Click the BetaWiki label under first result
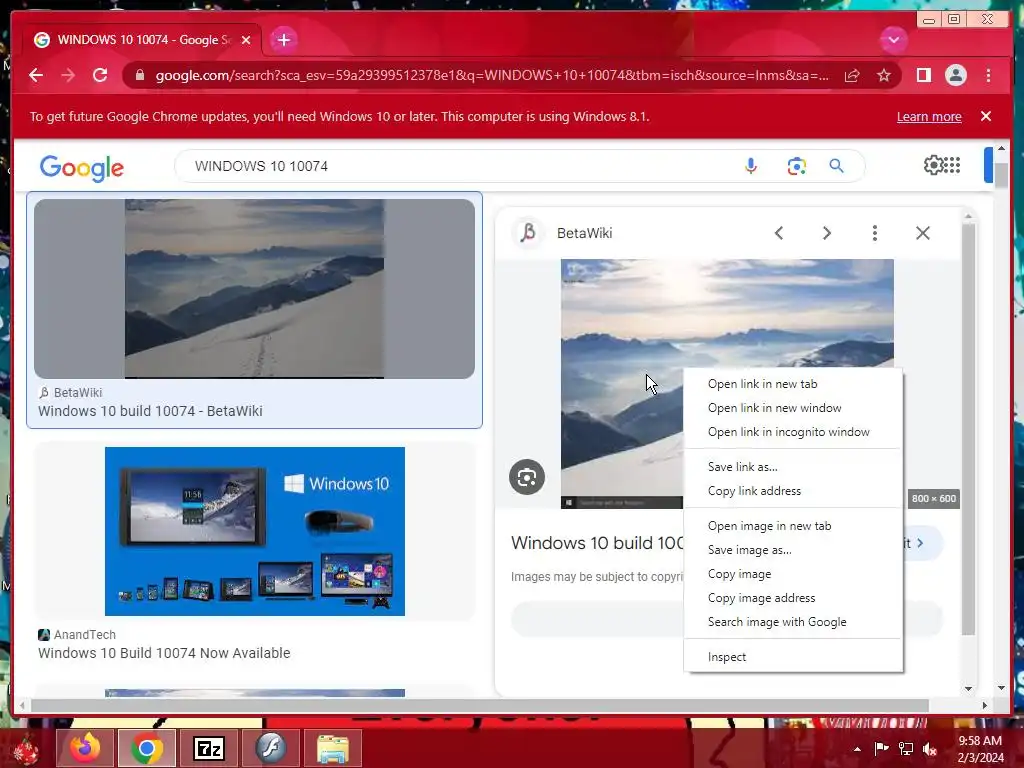The width and height of the screenshot is (1024, 768). (x=78, y=392)
